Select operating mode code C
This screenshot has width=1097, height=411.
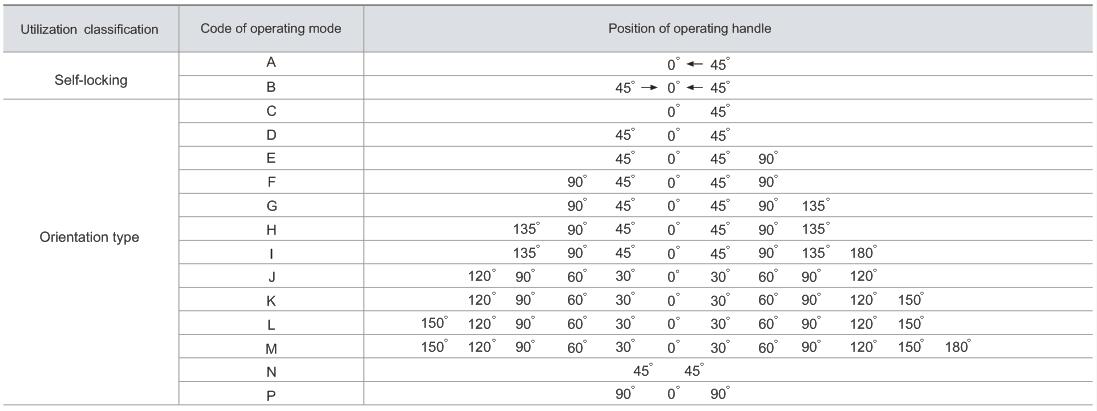[271, 111]
